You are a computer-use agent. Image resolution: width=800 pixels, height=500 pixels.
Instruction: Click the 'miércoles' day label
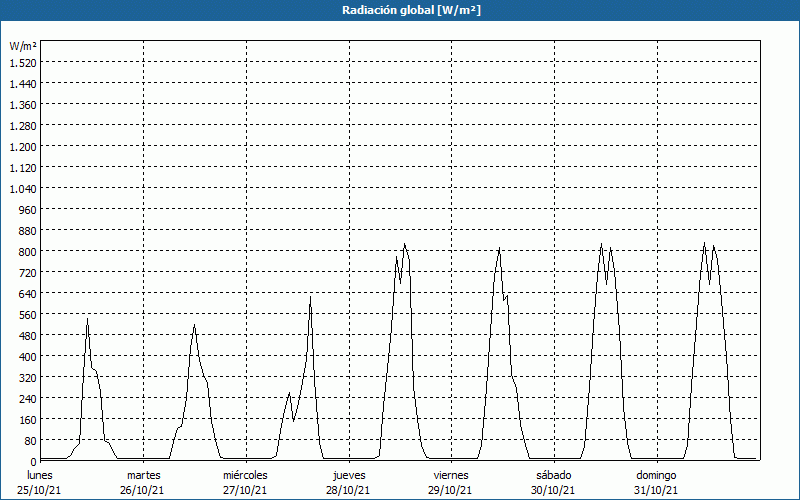click(245, 475)
